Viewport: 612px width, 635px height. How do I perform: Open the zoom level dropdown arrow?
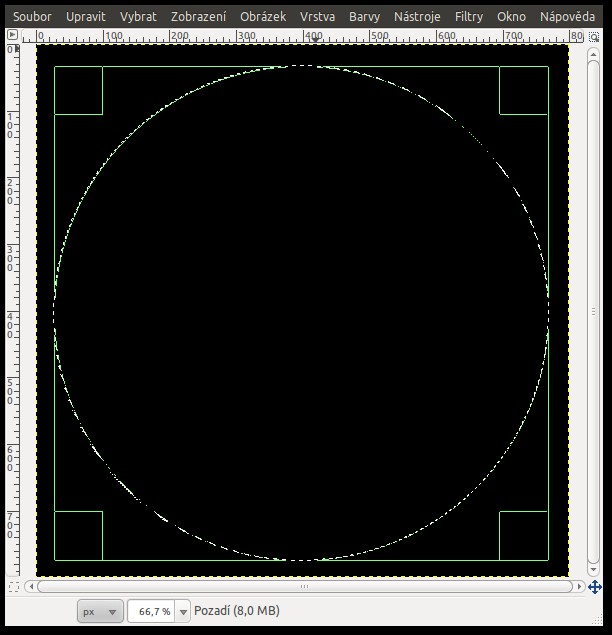[183, 612]
